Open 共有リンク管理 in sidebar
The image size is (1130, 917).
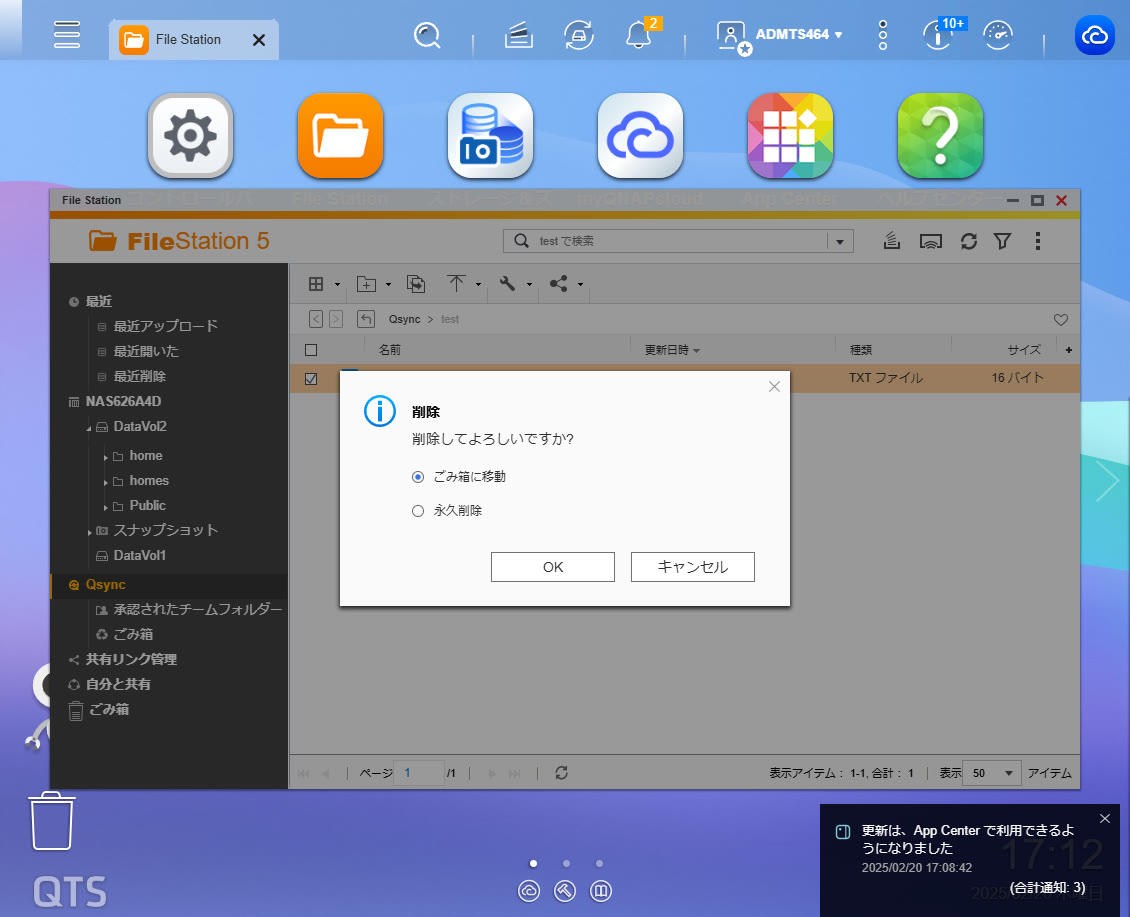click(x=130, y=659)
